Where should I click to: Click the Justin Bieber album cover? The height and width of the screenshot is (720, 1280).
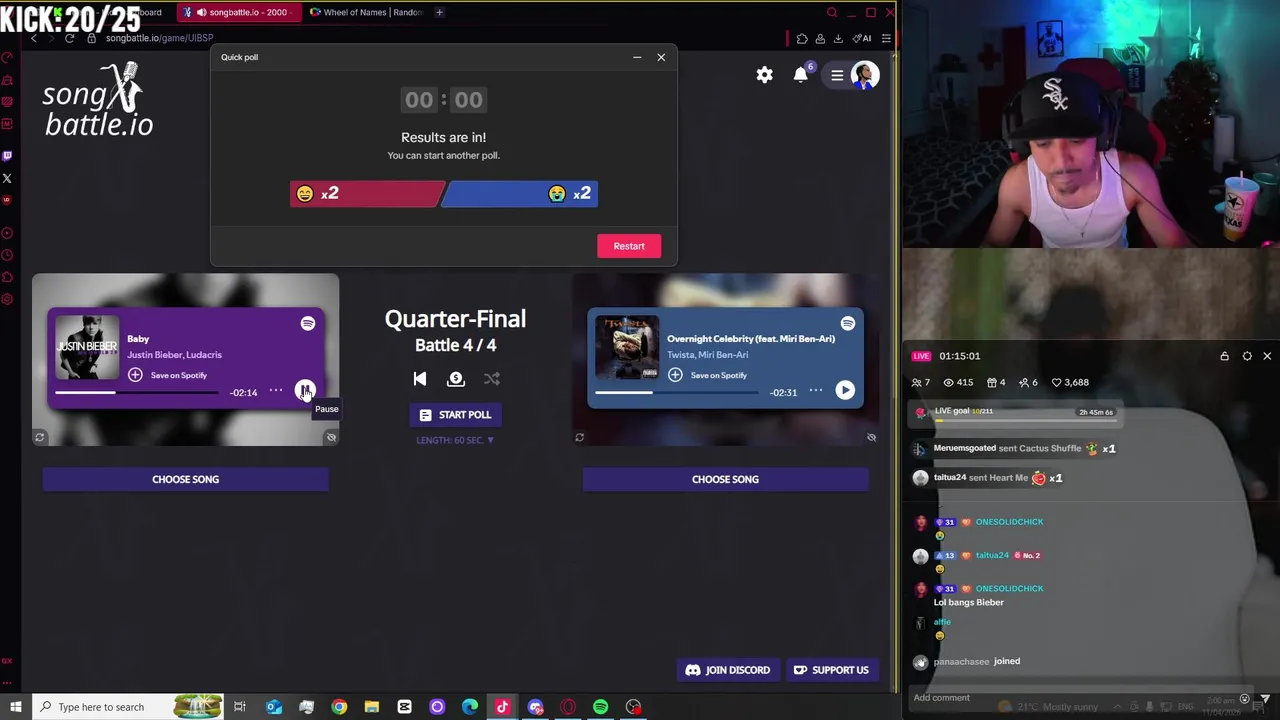pos(87,347)
